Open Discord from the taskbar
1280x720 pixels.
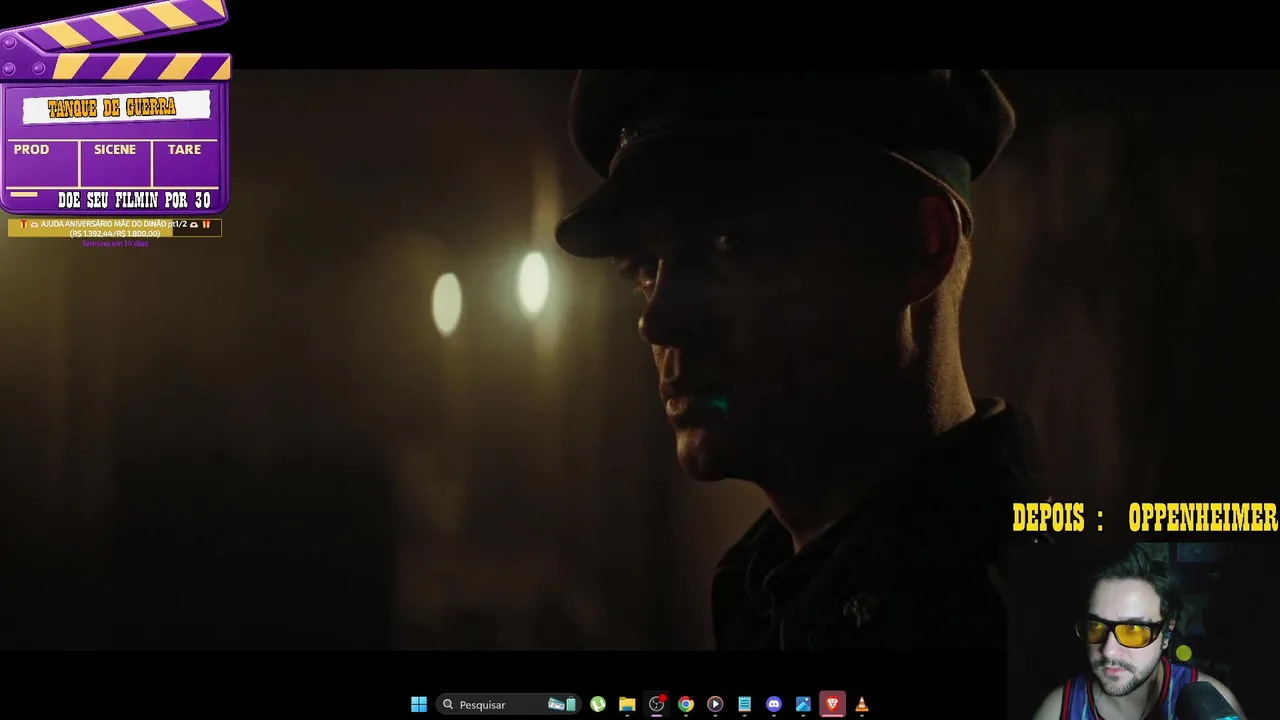click(774, 704)
